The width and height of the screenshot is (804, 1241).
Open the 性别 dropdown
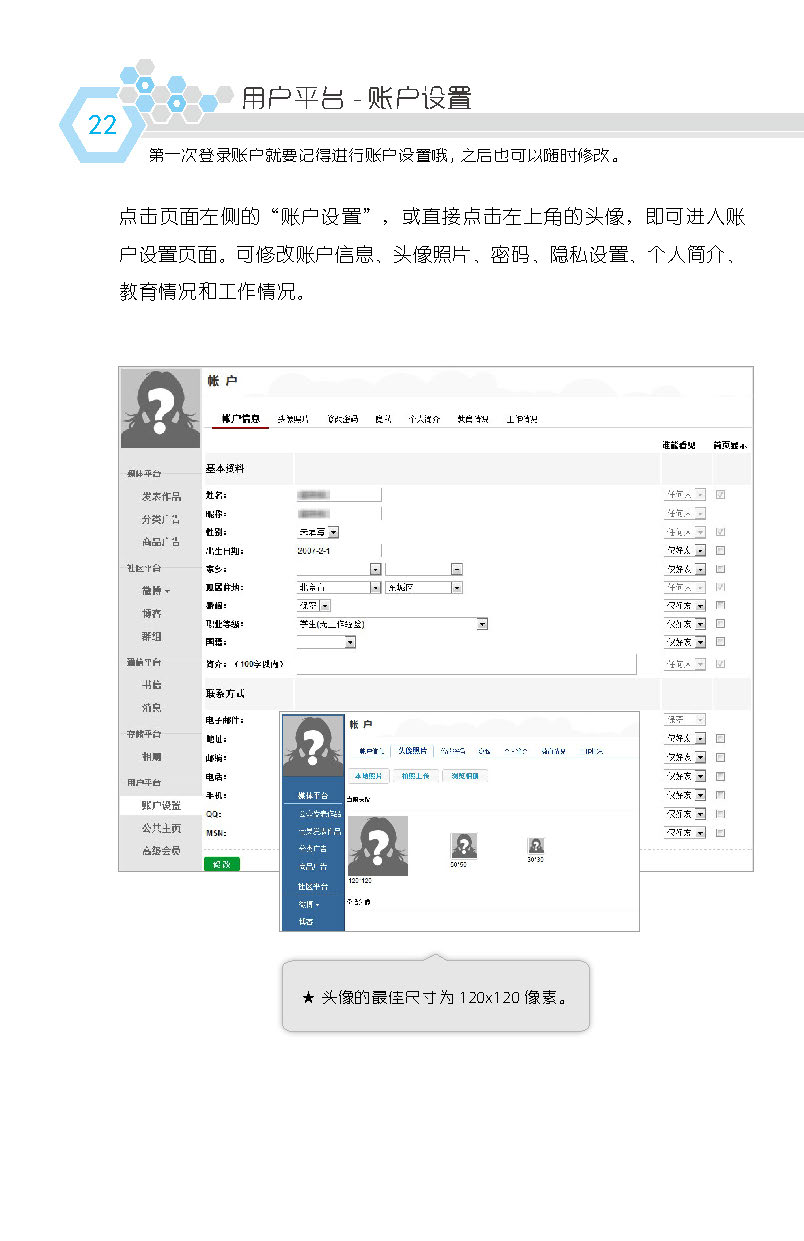(x=318, y=532)
